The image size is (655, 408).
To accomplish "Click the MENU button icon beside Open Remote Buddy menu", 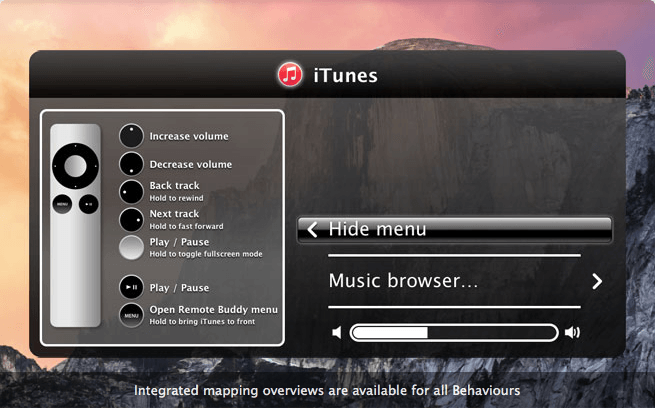I will pyautogui.click(x=132, y=315).
